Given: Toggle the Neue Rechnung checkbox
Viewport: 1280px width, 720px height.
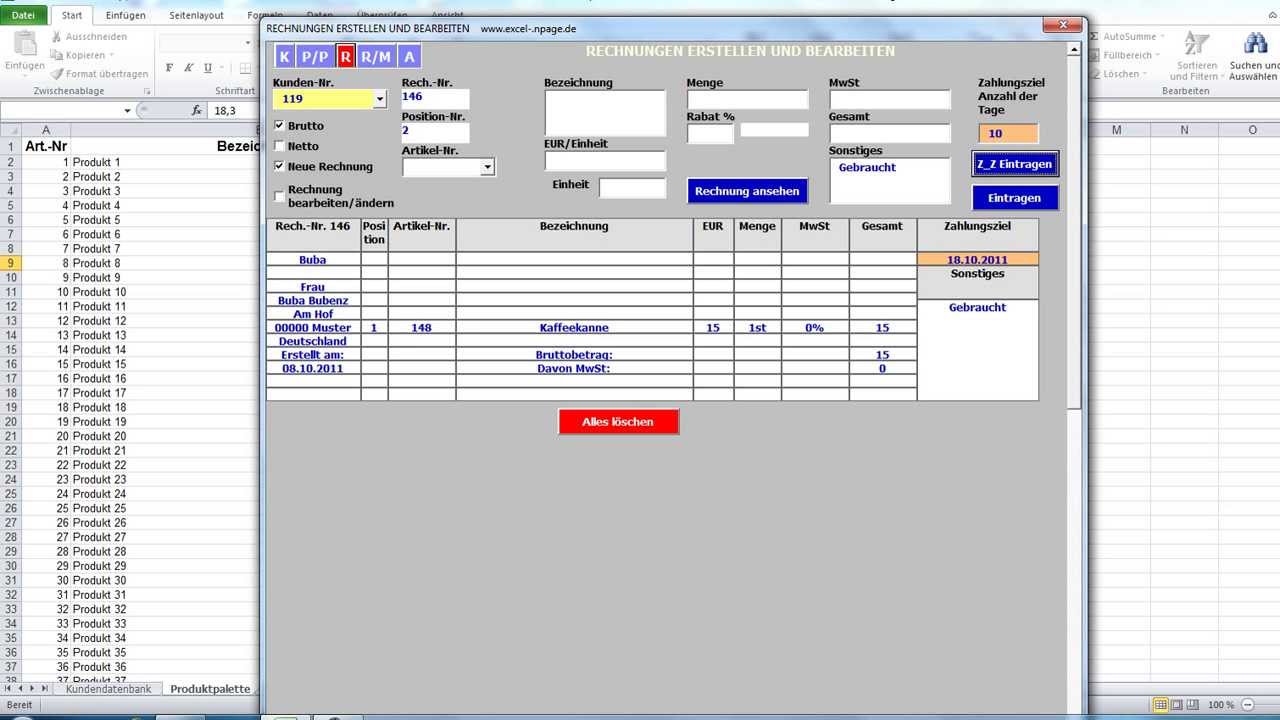Looking at the screenshot, I should [x=279, y=166].
